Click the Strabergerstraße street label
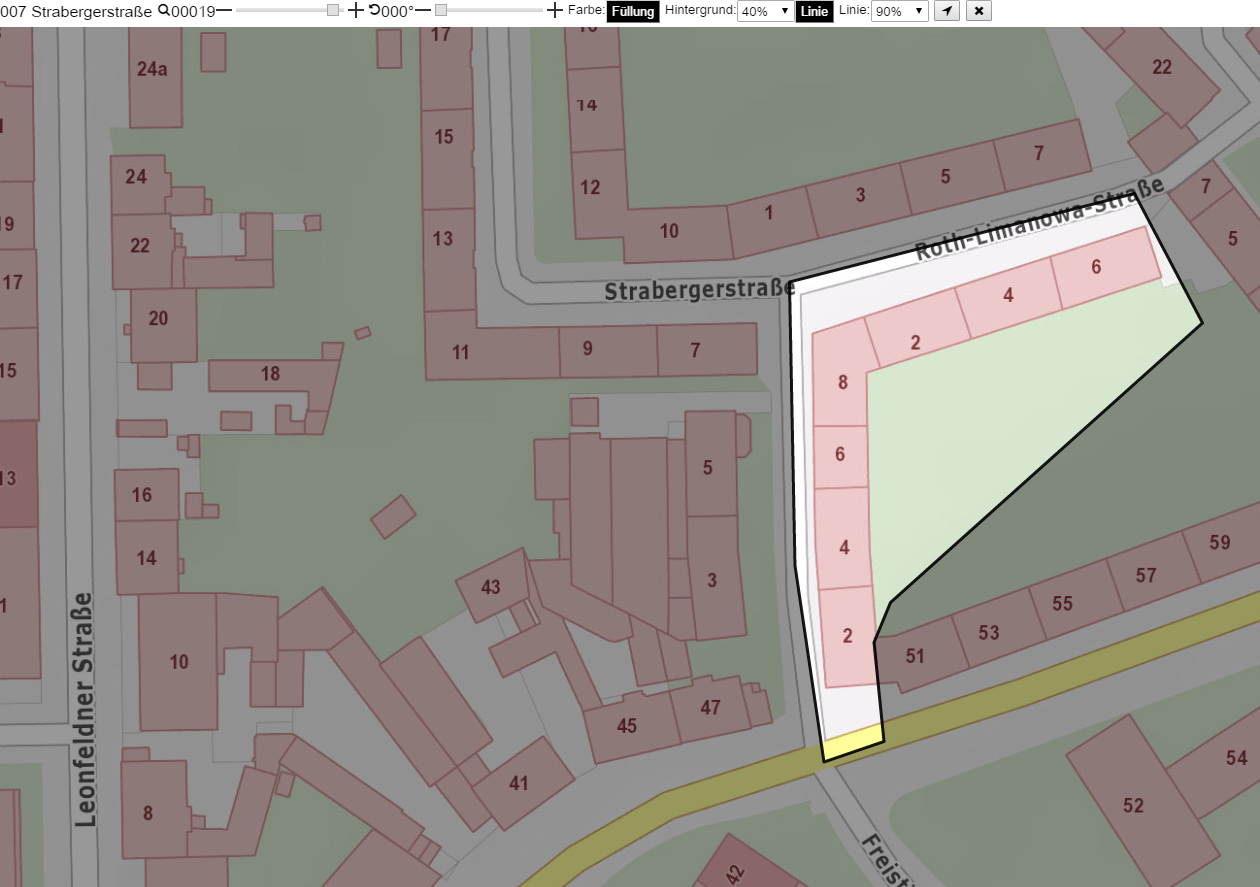Viewport: 1260px width, 887px height. click(x=699, y=290)
